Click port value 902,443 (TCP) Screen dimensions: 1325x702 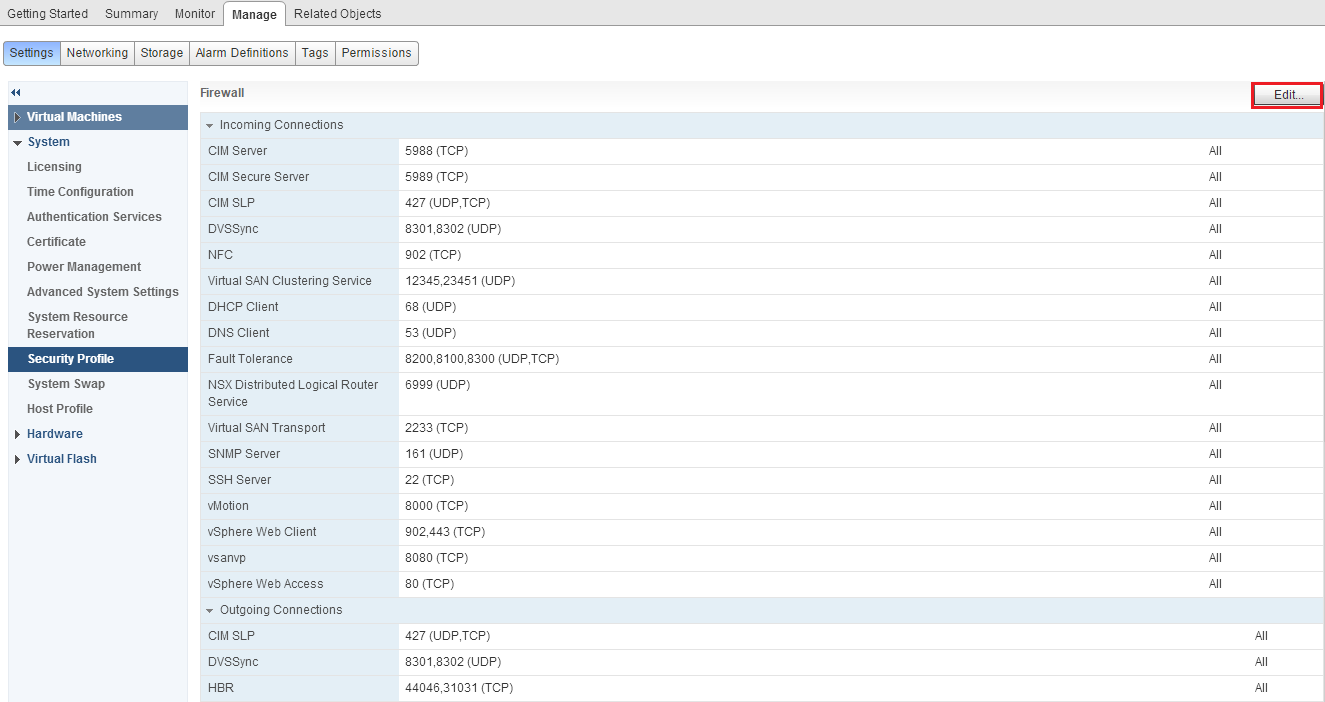[445, 532]
